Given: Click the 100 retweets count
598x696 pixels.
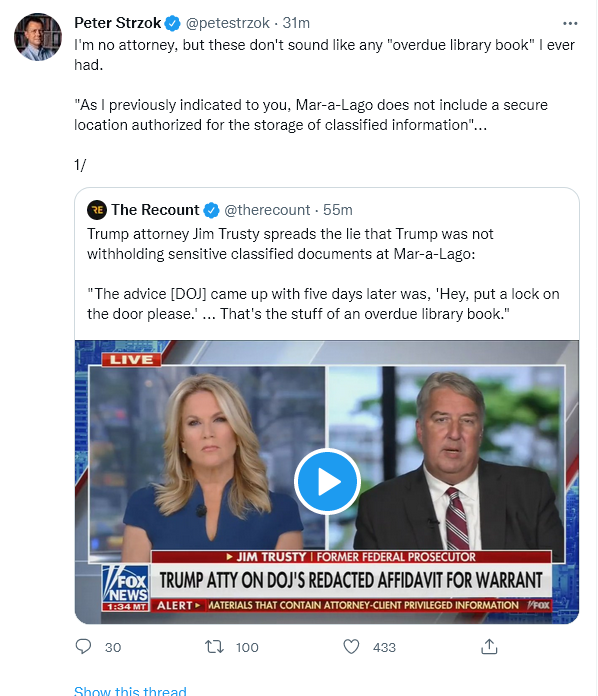Looking at the screenshot, I should (247, 647).
